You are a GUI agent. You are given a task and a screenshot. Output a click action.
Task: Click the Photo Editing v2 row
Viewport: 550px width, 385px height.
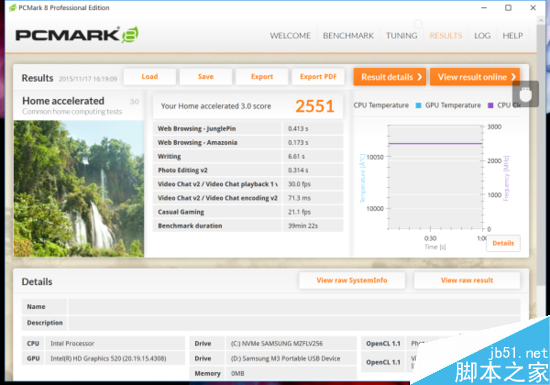point(248,170)
